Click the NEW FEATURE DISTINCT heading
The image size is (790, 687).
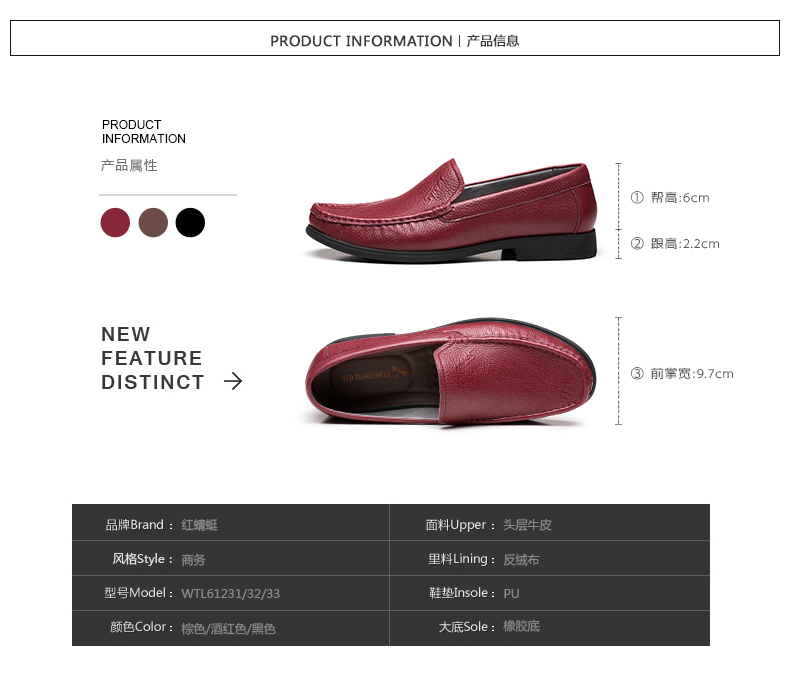point(153,358)
